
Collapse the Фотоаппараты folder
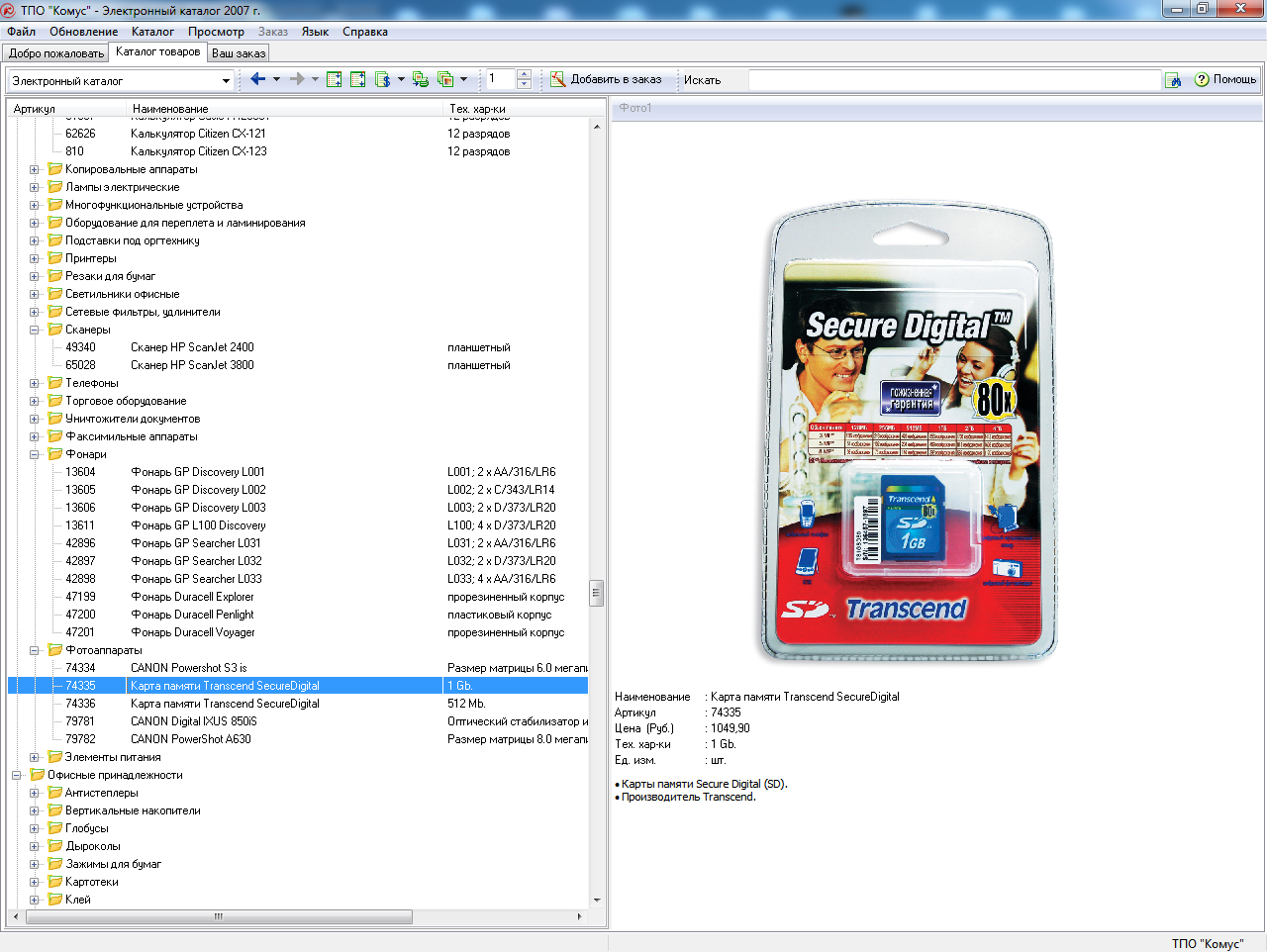pyautogui.click(x=34, y=650)
